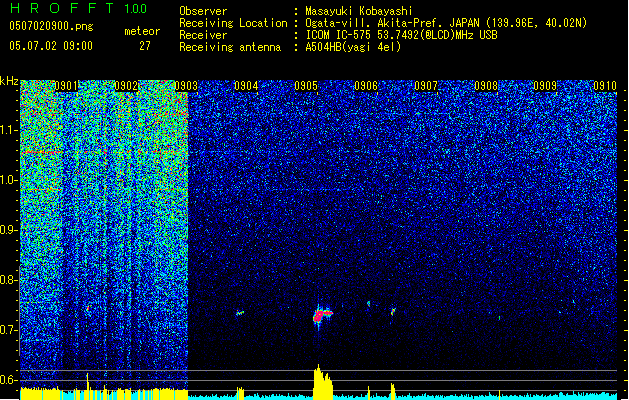Screen dimensions: 629x400
Task: Click the 0902 time marker
Action: 126,86
